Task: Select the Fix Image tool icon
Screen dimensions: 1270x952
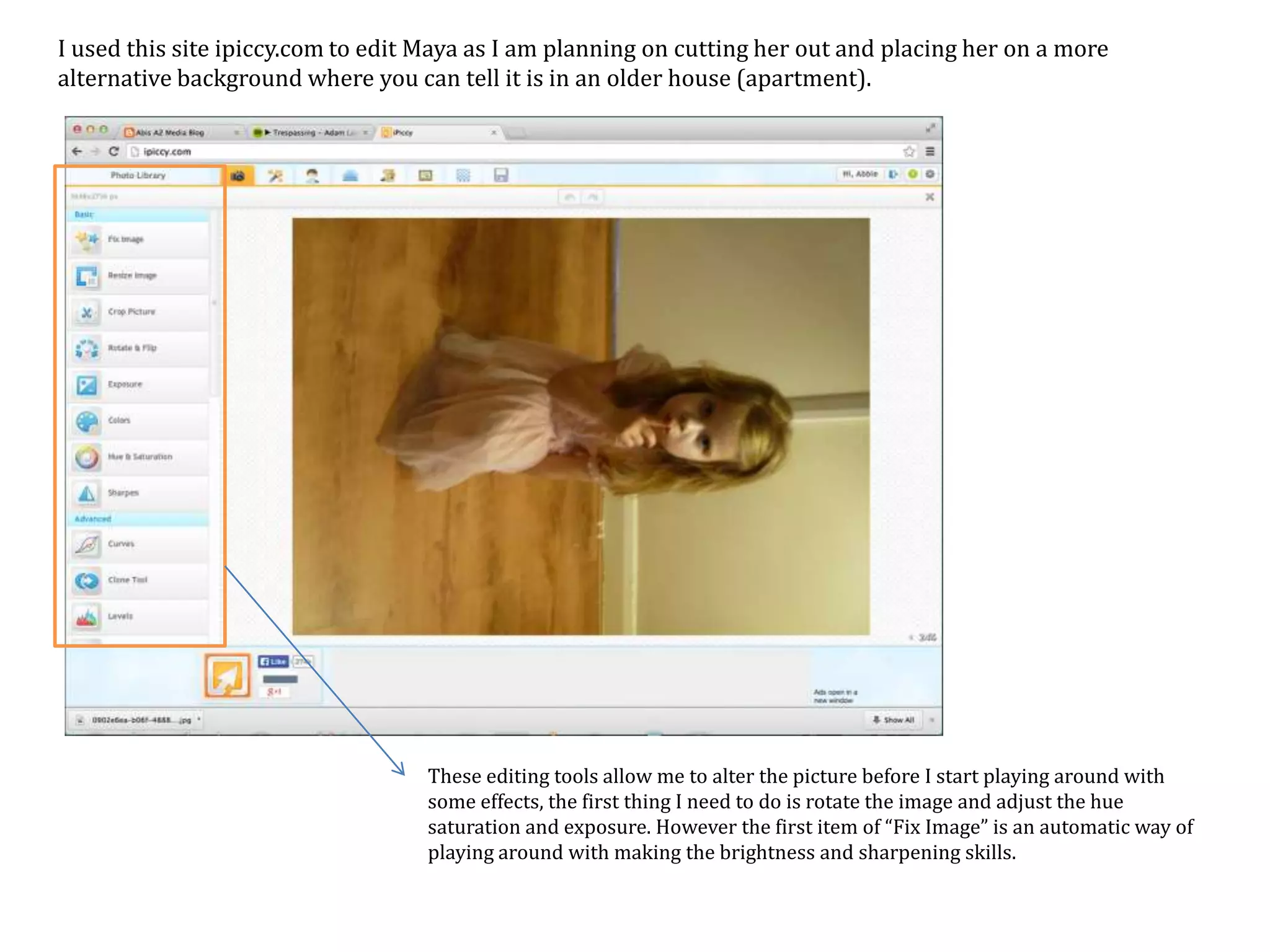Action: (87, 239)
